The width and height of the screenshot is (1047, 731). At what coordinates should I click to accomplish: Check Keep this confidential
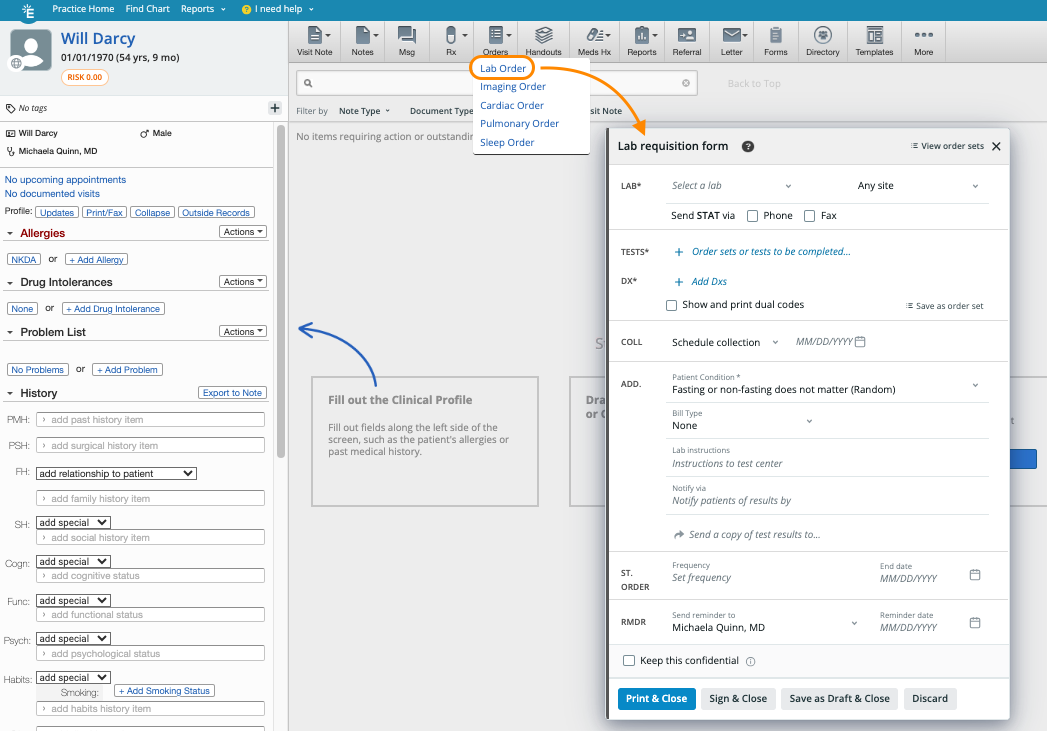(x=629, y=660)
